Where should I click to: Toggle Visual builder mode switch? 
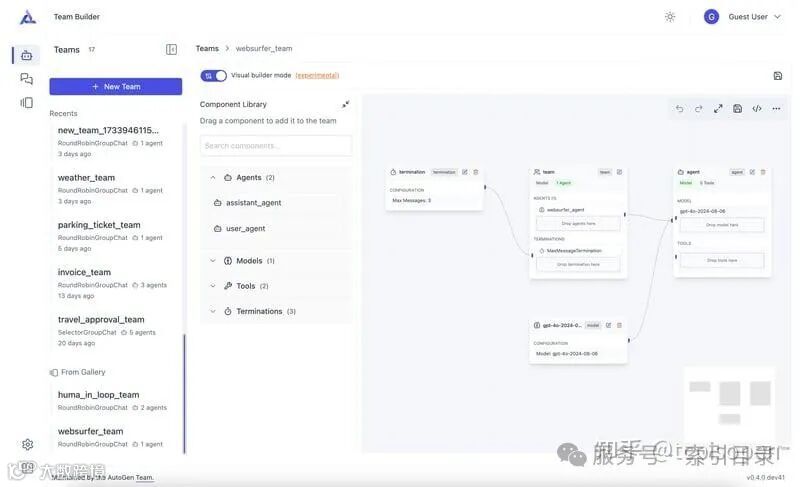point(213,76)
